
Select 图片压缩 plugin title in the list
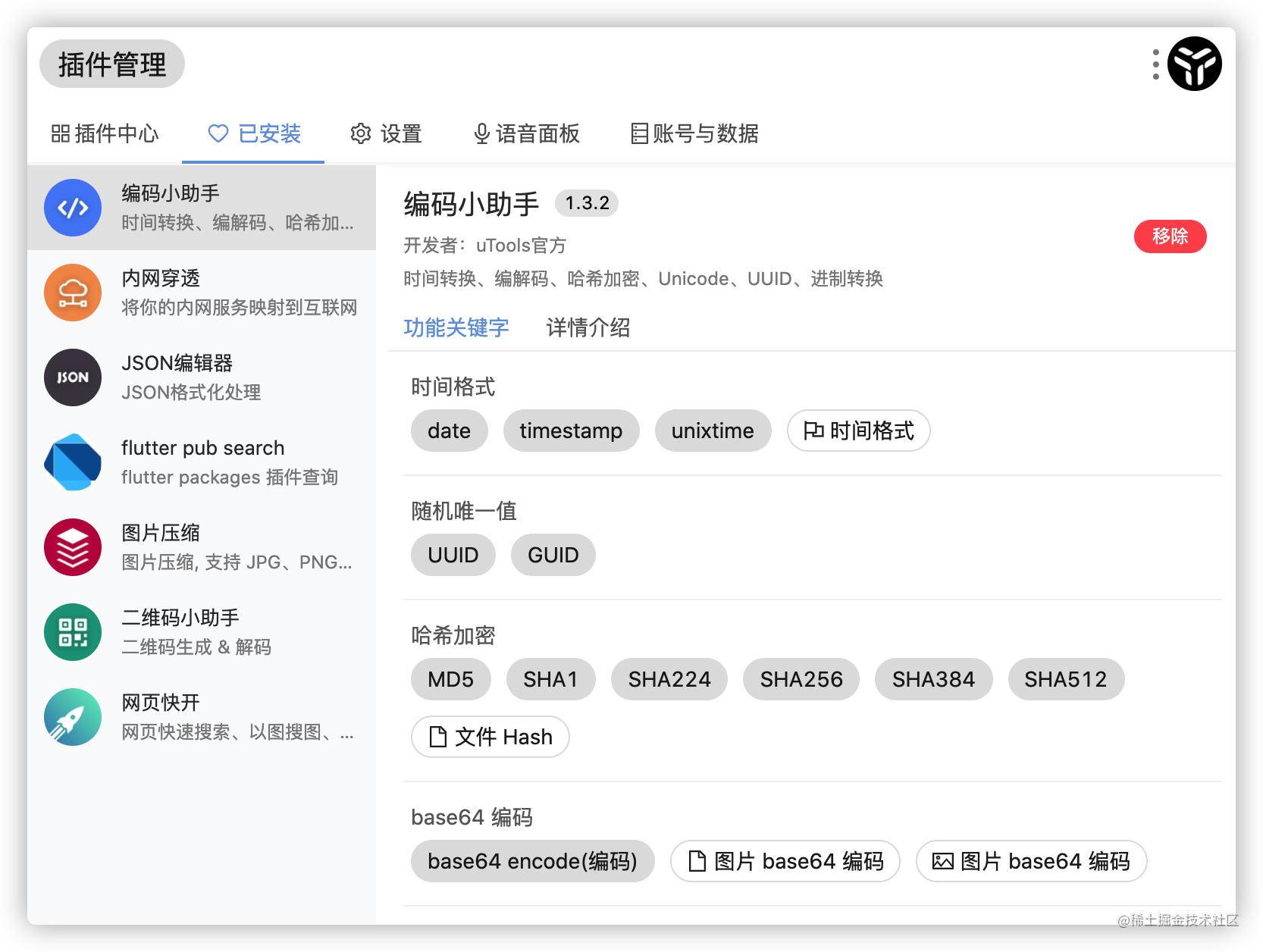[x=161, y=533]
